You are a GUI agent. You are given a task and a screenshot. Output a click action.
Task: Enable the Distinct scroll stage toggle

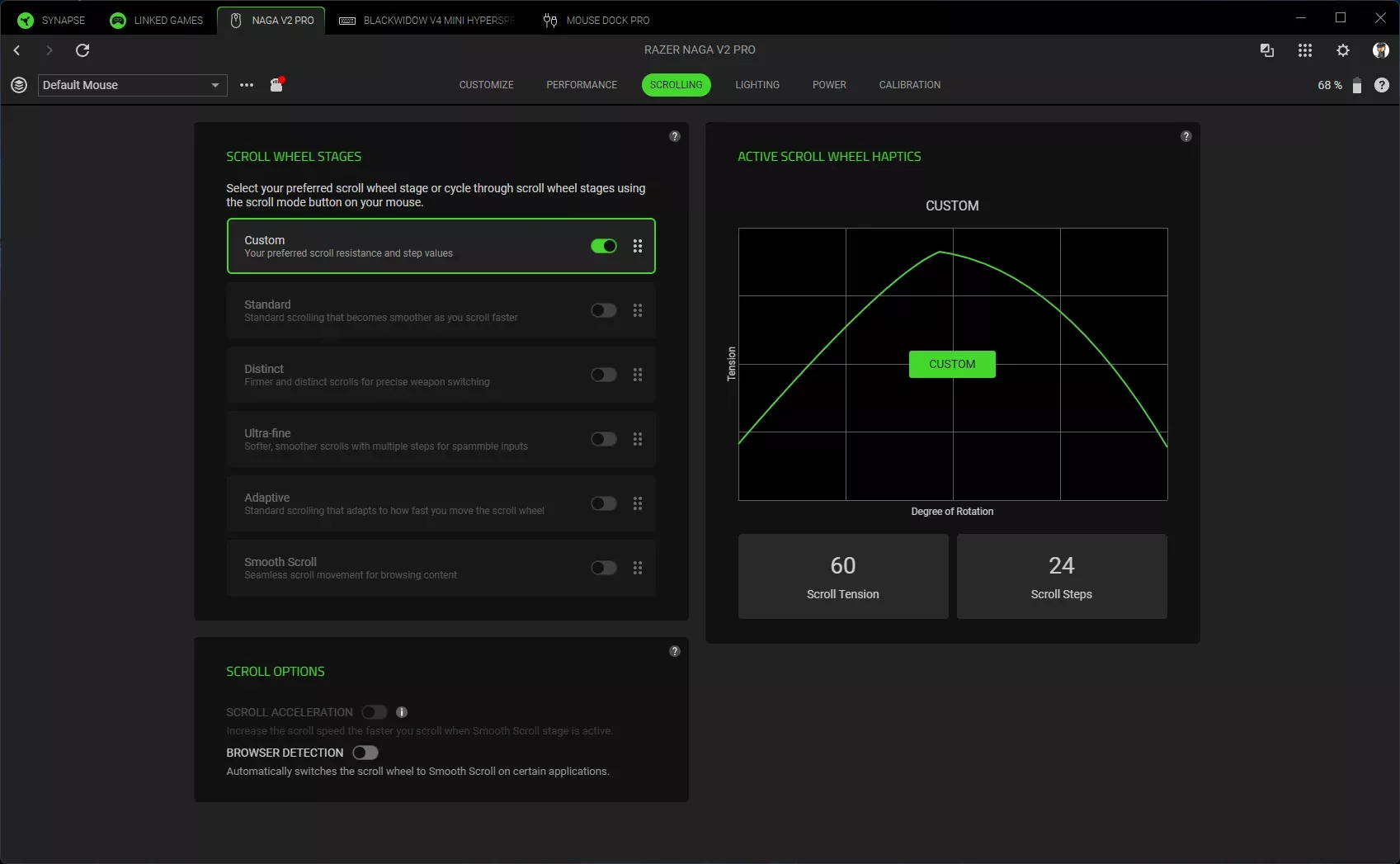(x=604, y=375)
